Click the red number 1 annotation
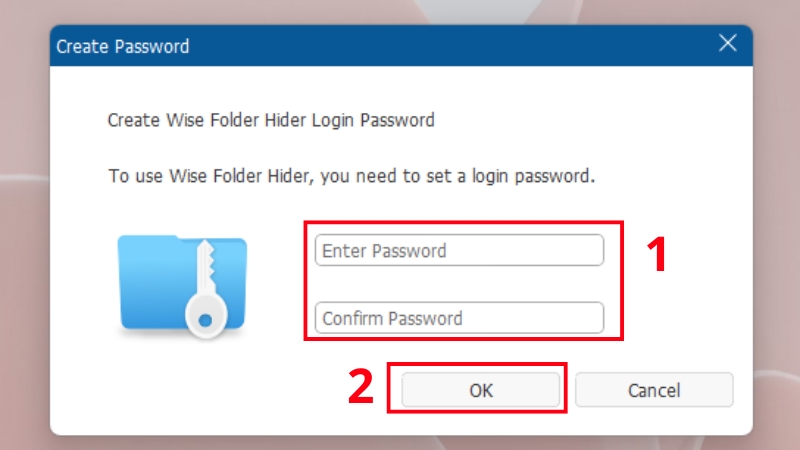 point(655,256)
